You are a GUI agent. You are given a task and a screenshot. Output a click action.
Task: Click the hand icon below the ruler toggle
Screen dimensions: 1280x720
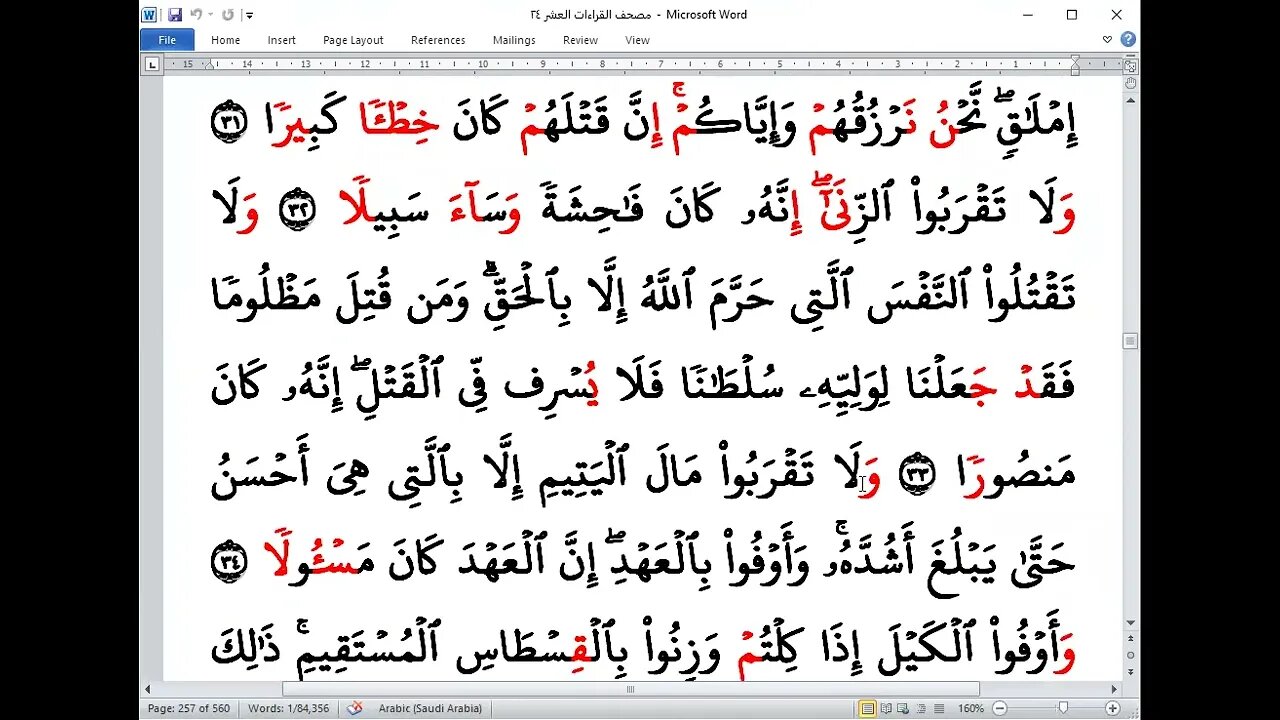[x=1130, y=83]
